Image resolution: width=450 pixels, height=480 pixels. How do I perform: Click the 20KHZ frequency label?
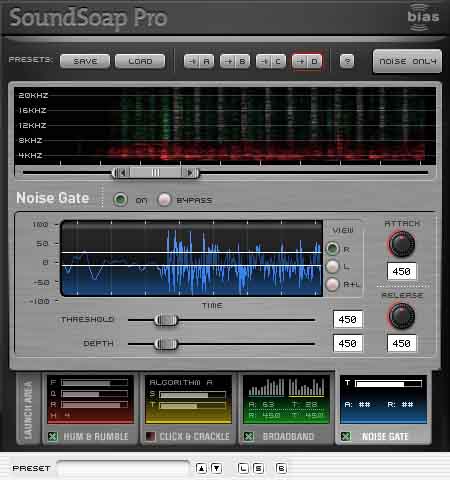click(x=33, y=95)
